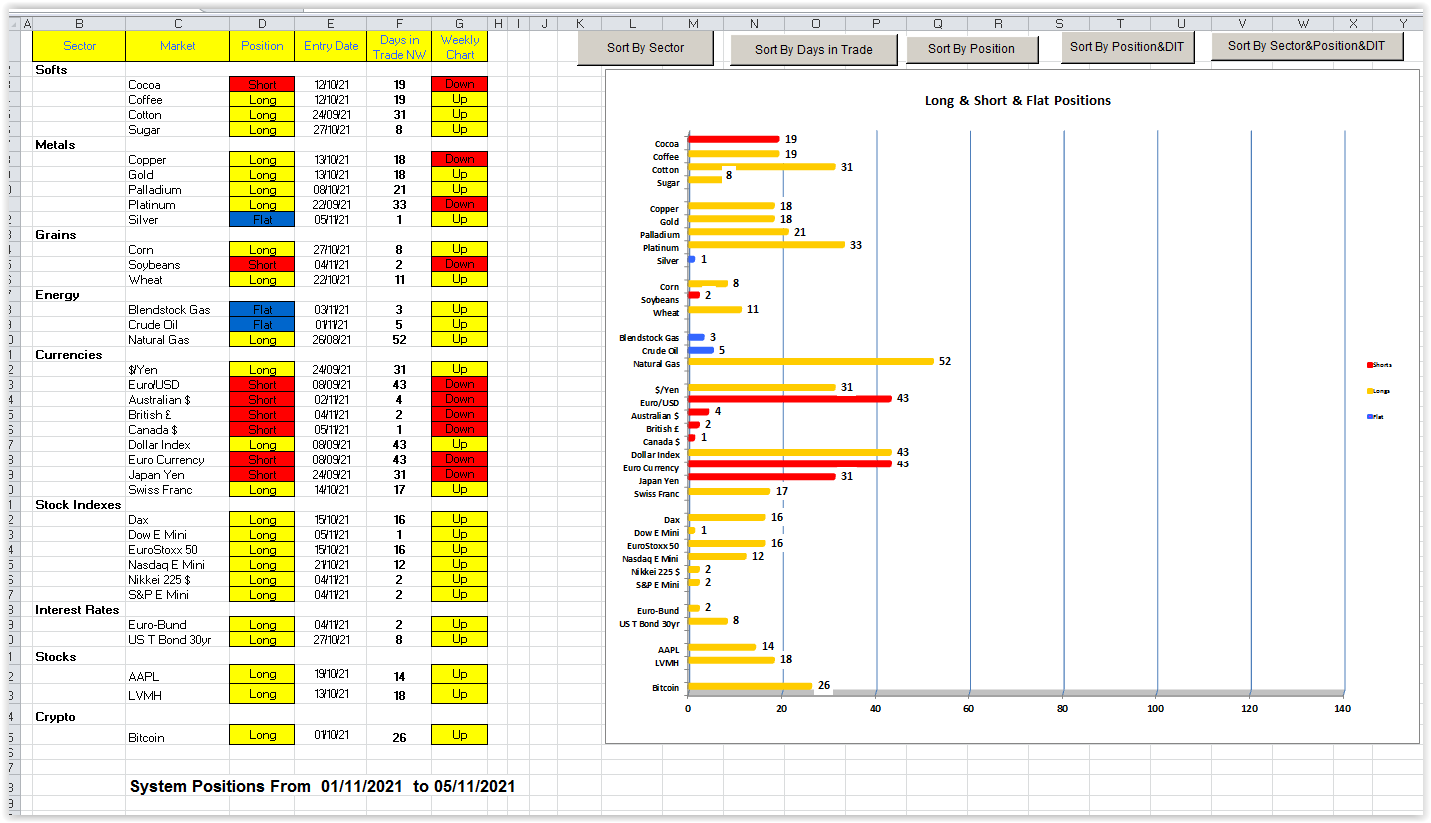Click the Bitcoin bar in chart
This screenshot has height=823, width=1431.
(x=750, y=686)
